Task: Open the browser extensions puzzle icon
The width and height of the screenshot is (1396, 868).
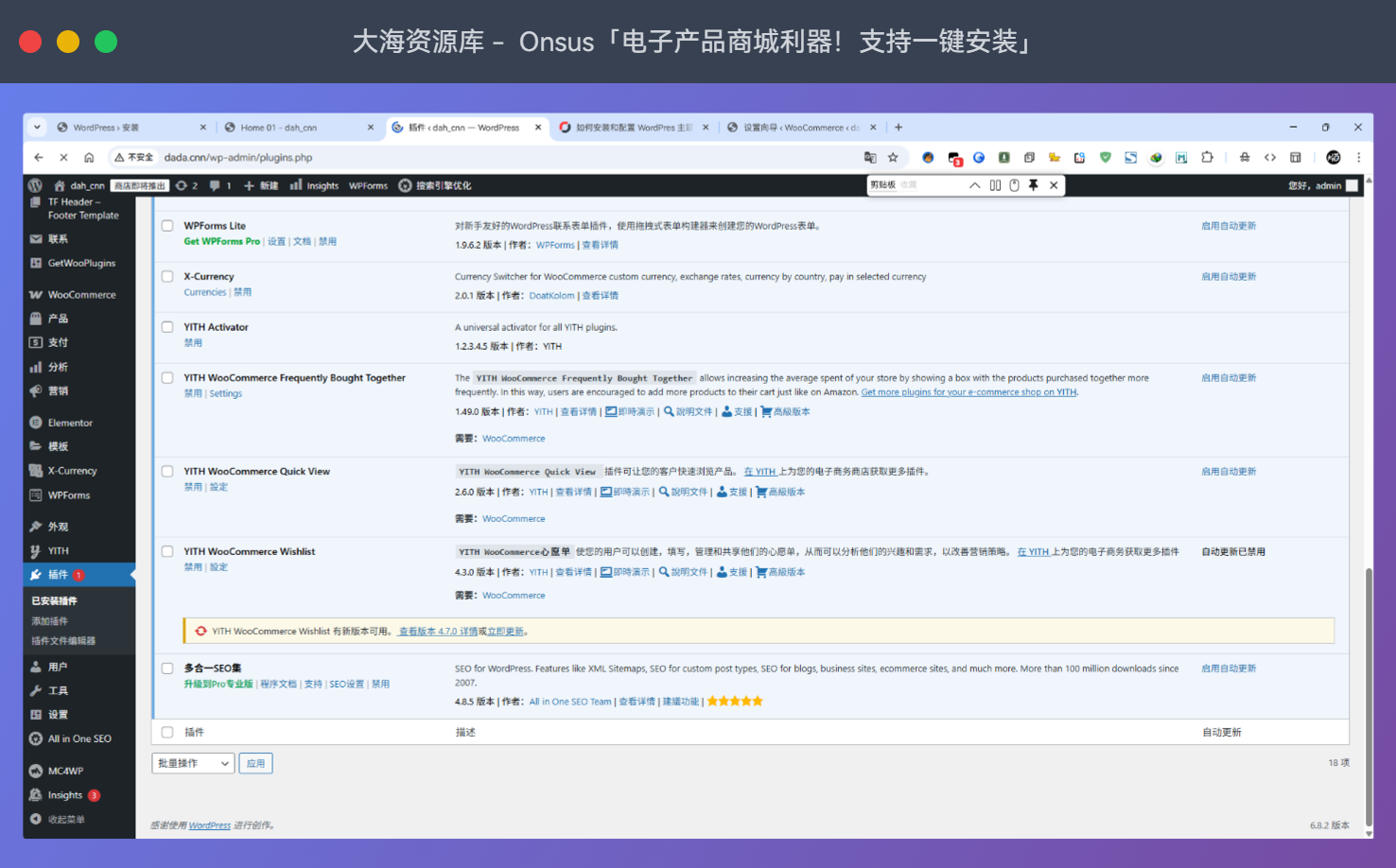Action: tap(1207, 158)
